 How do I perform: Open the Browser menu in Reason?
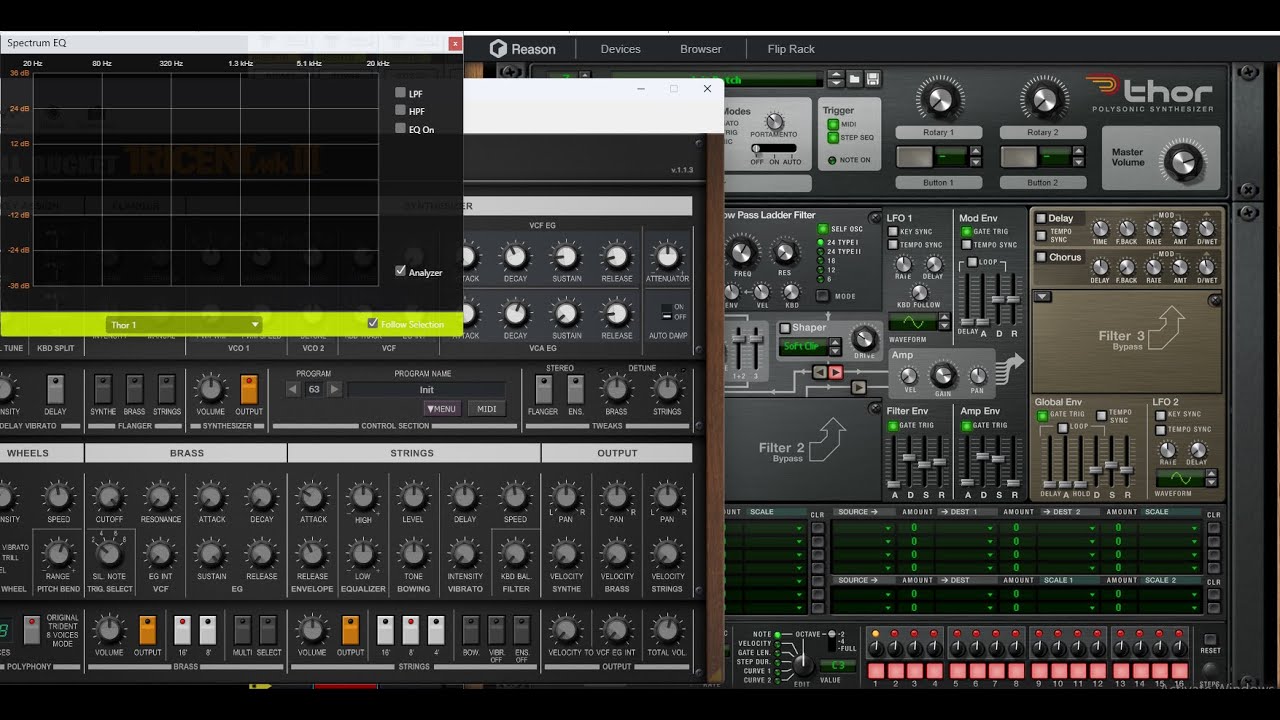(701, 49)
